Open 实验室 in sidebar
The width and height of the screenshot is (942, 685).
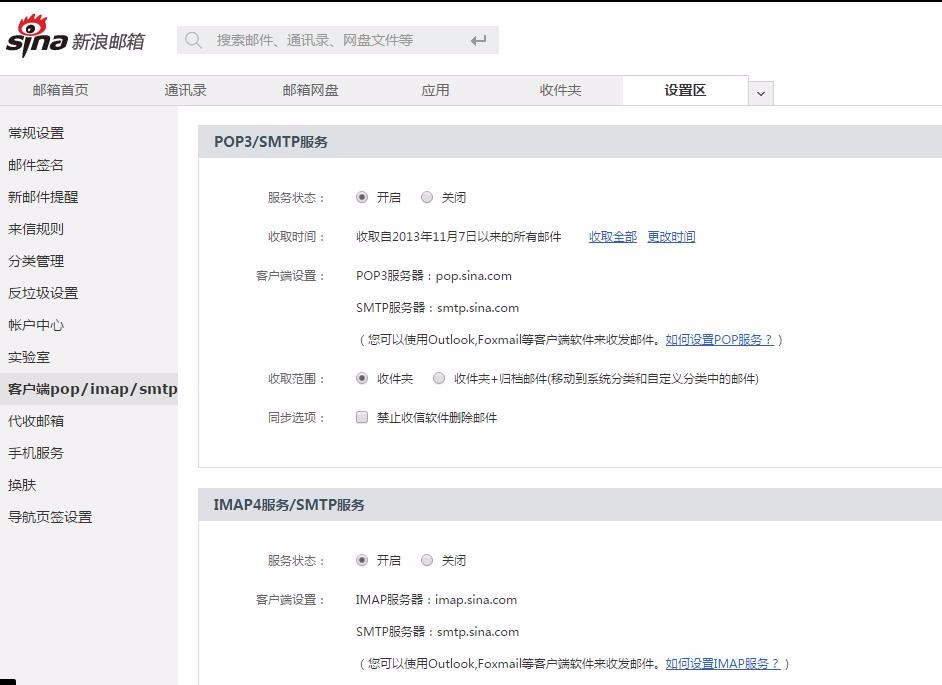coord(29,357)
